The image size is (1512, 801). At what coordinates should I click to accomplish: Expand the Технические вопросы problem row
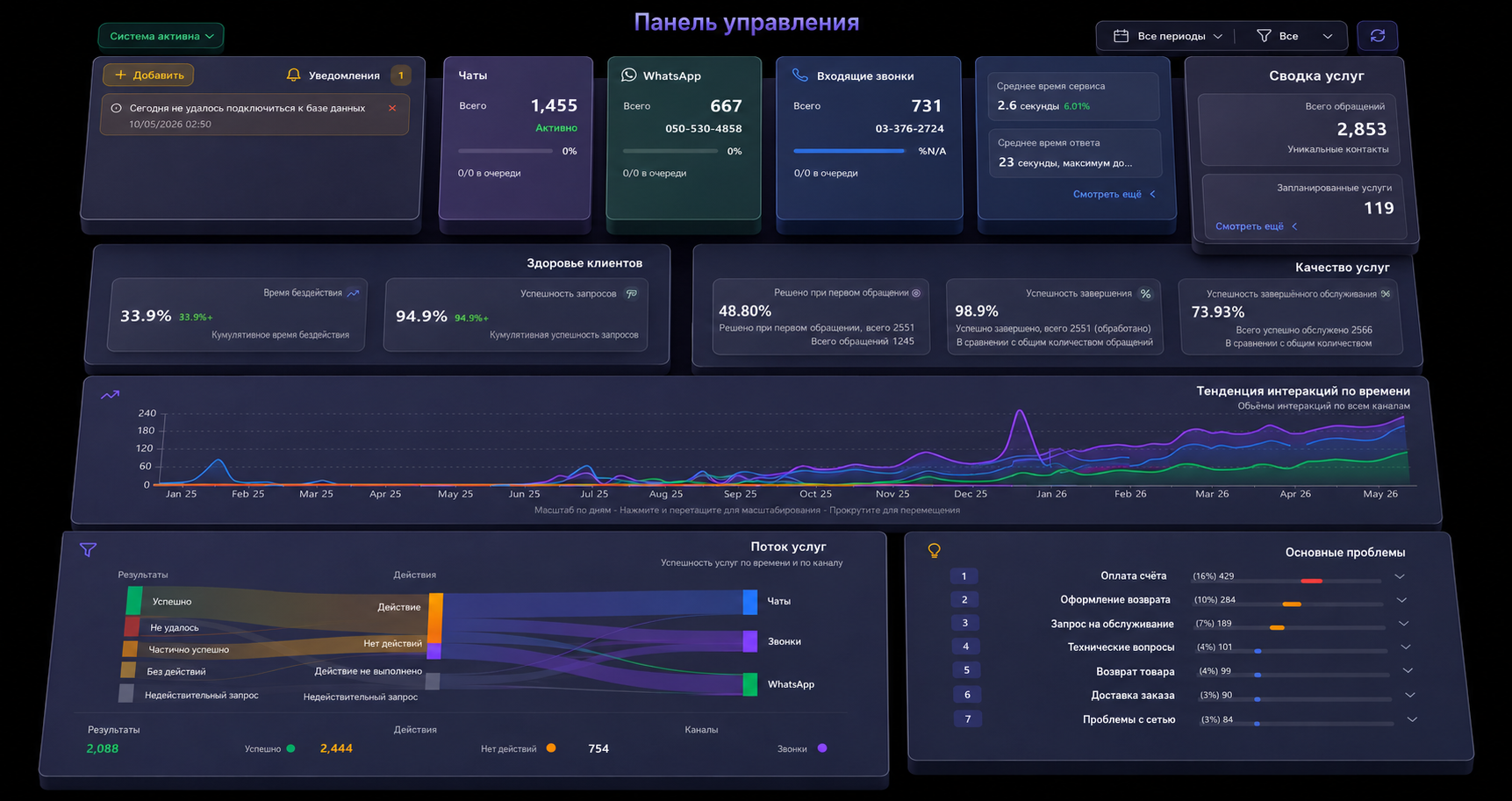(1406, 647)
